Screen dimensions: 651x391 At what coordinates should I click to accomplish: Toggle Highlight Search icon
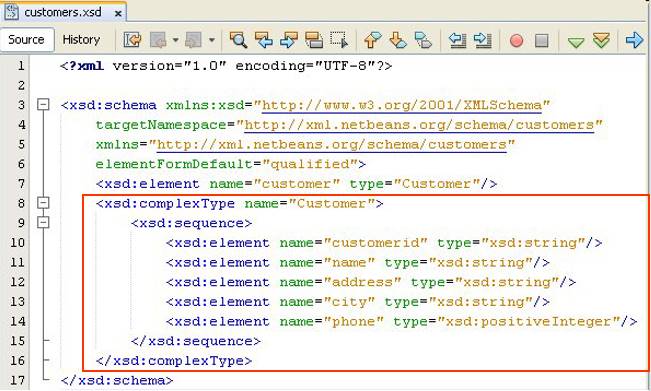[314, 40]
